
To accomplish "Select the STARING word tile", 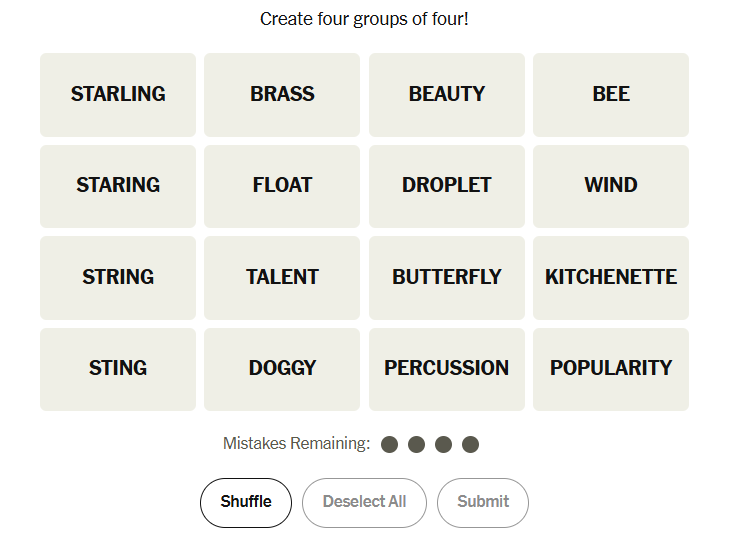I will tap(118, 186).
